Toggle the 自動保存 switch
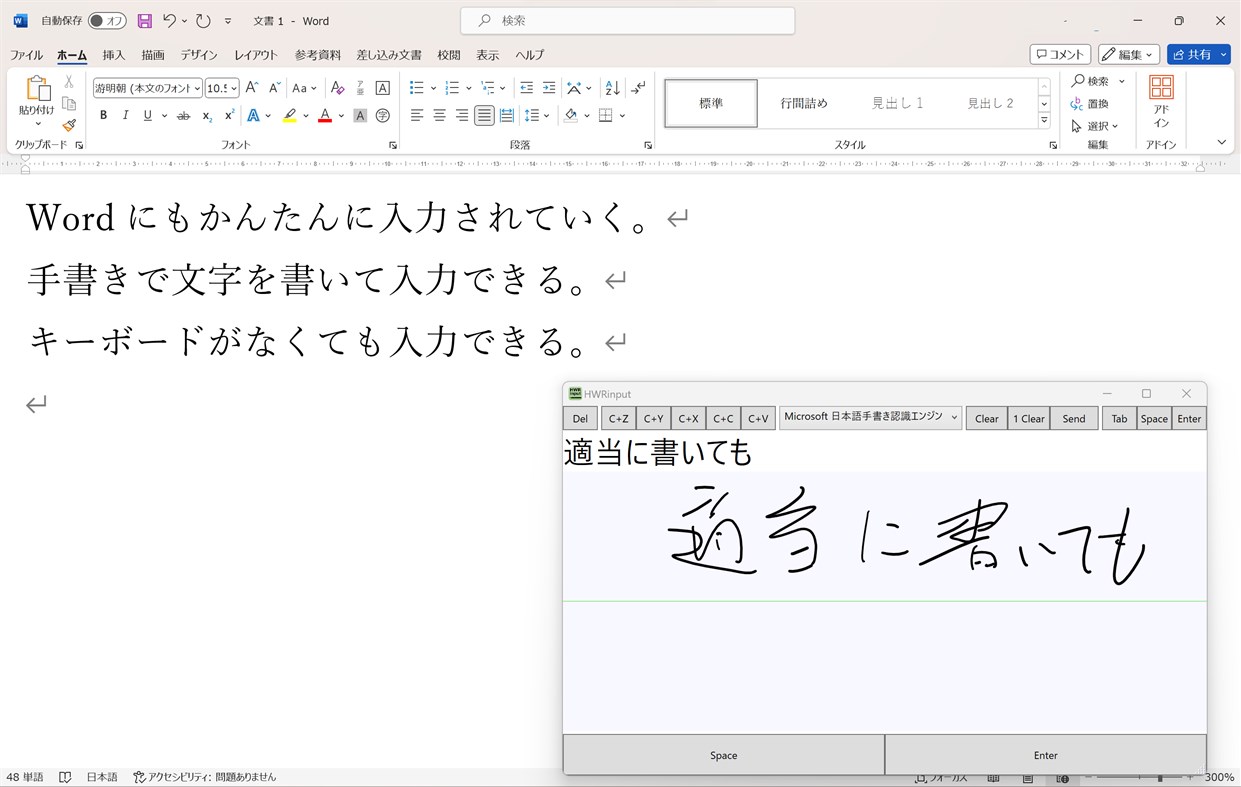The width and height of the screenshot is (1241, 787). click(x=107, y=21)
